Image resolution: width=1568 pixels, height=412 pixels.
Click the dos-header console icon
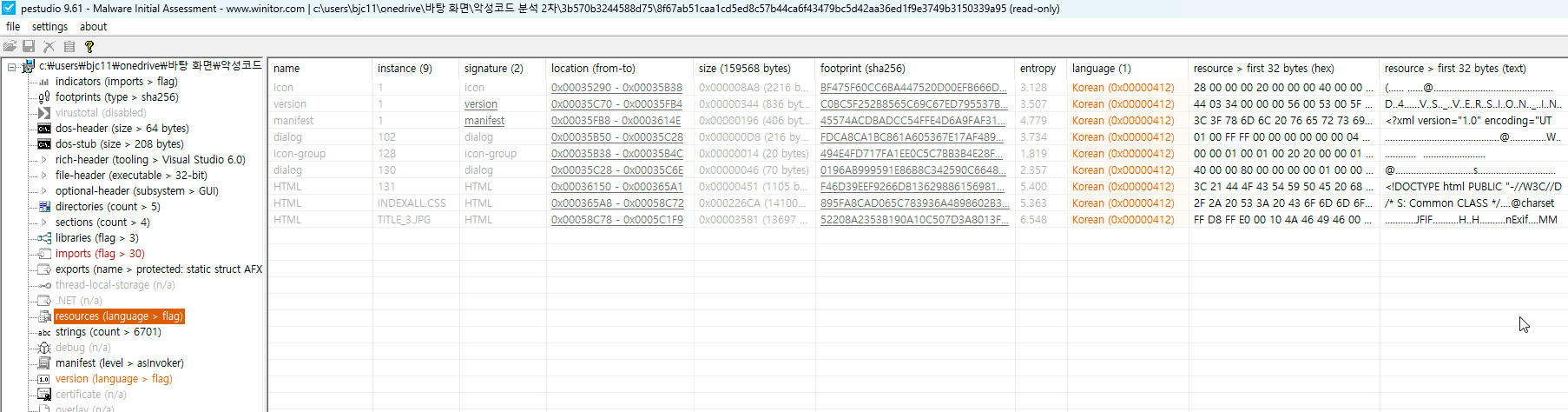44,129
